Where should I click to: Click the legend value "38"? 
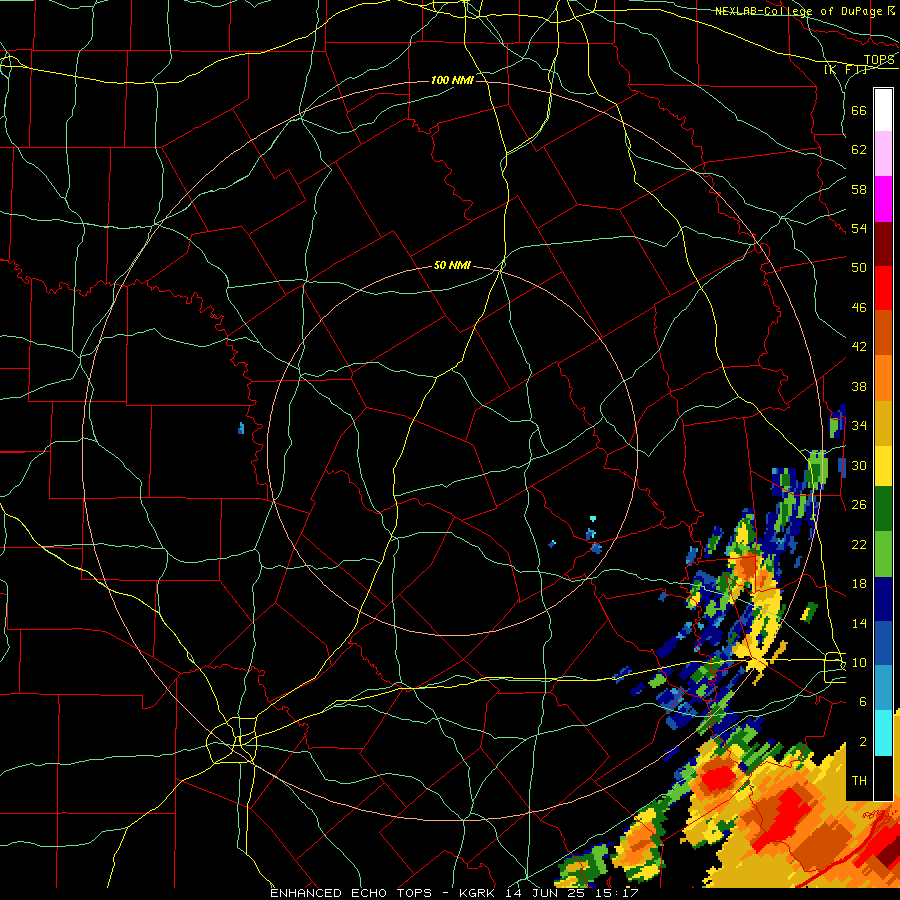click(859, 386)
